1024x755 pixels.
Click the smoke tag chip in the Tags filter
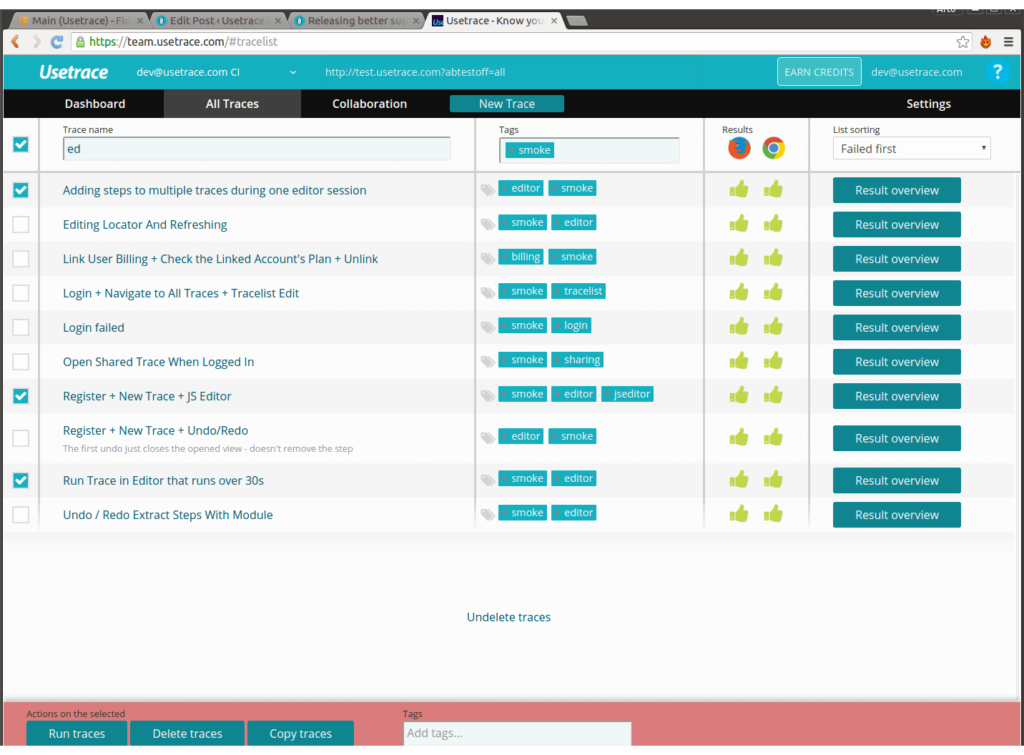click(530, 150)
